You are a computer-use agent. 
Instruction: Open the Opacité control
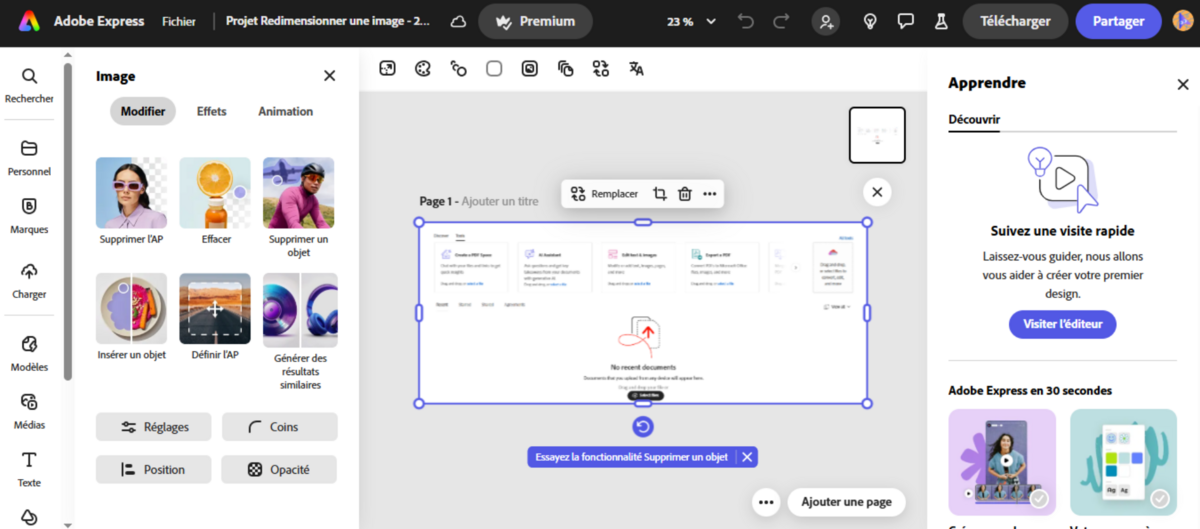click(x=279, y=469)
